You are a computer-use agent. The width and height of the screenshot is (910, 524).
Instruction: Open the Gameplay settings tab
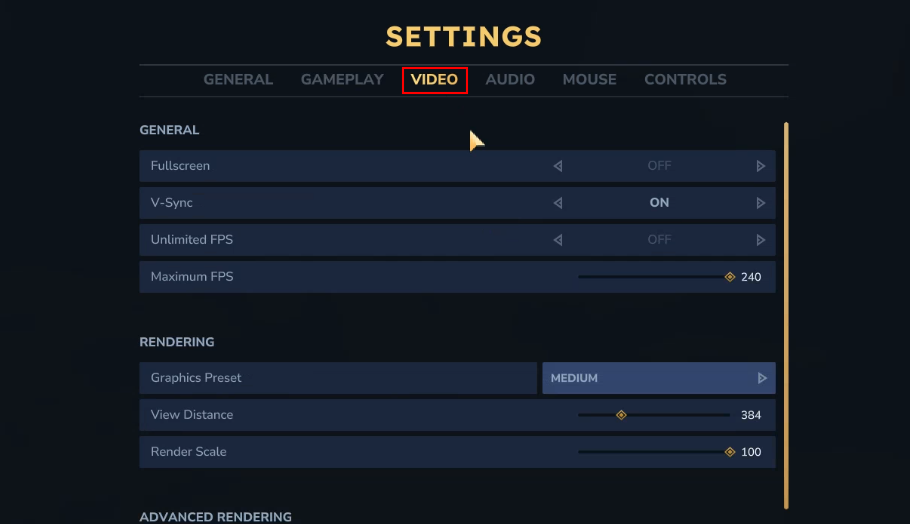pos(342,80)
